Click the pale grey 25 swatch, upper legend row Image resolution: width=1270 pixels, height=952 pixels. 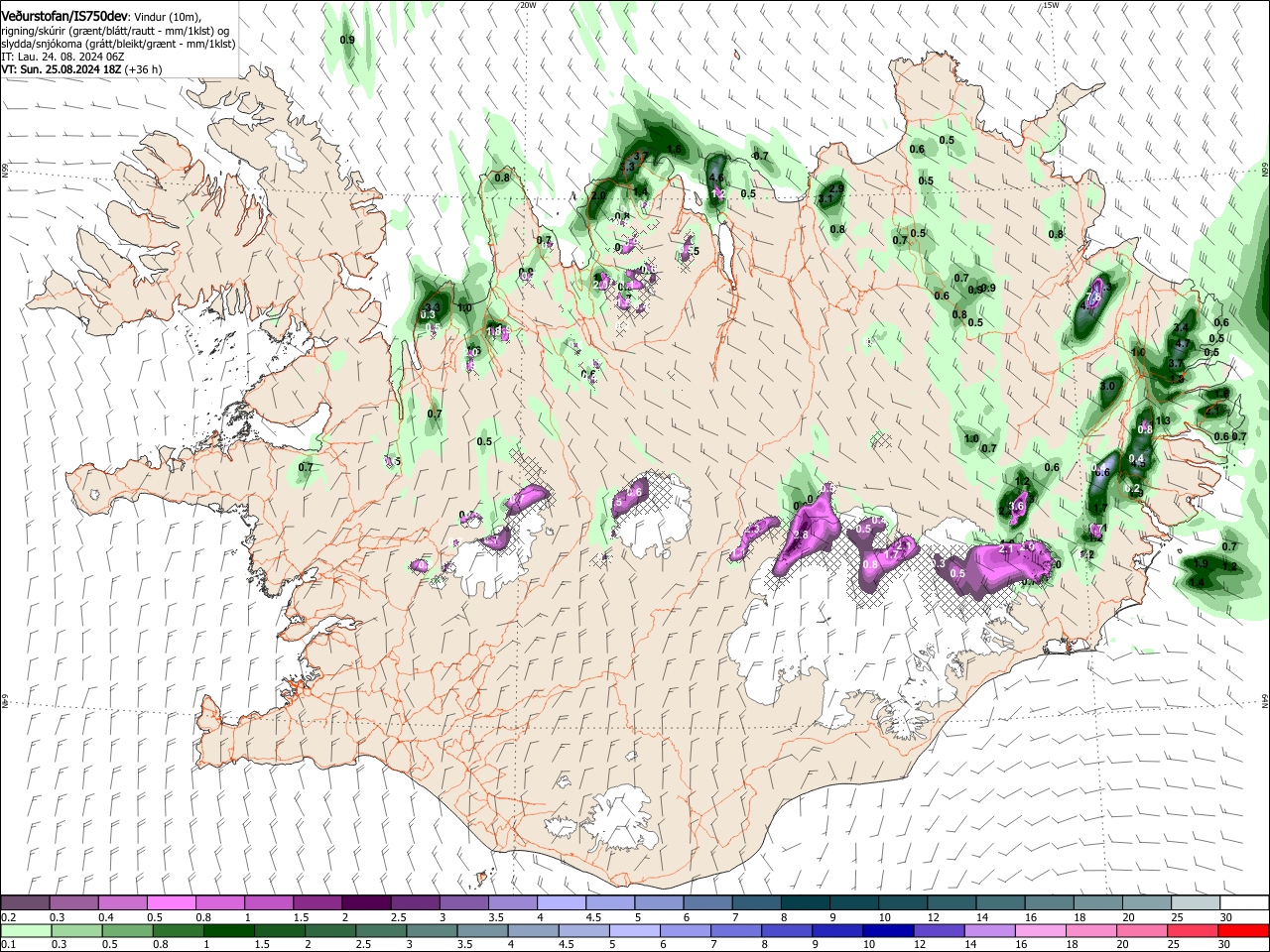point(1194,902)
